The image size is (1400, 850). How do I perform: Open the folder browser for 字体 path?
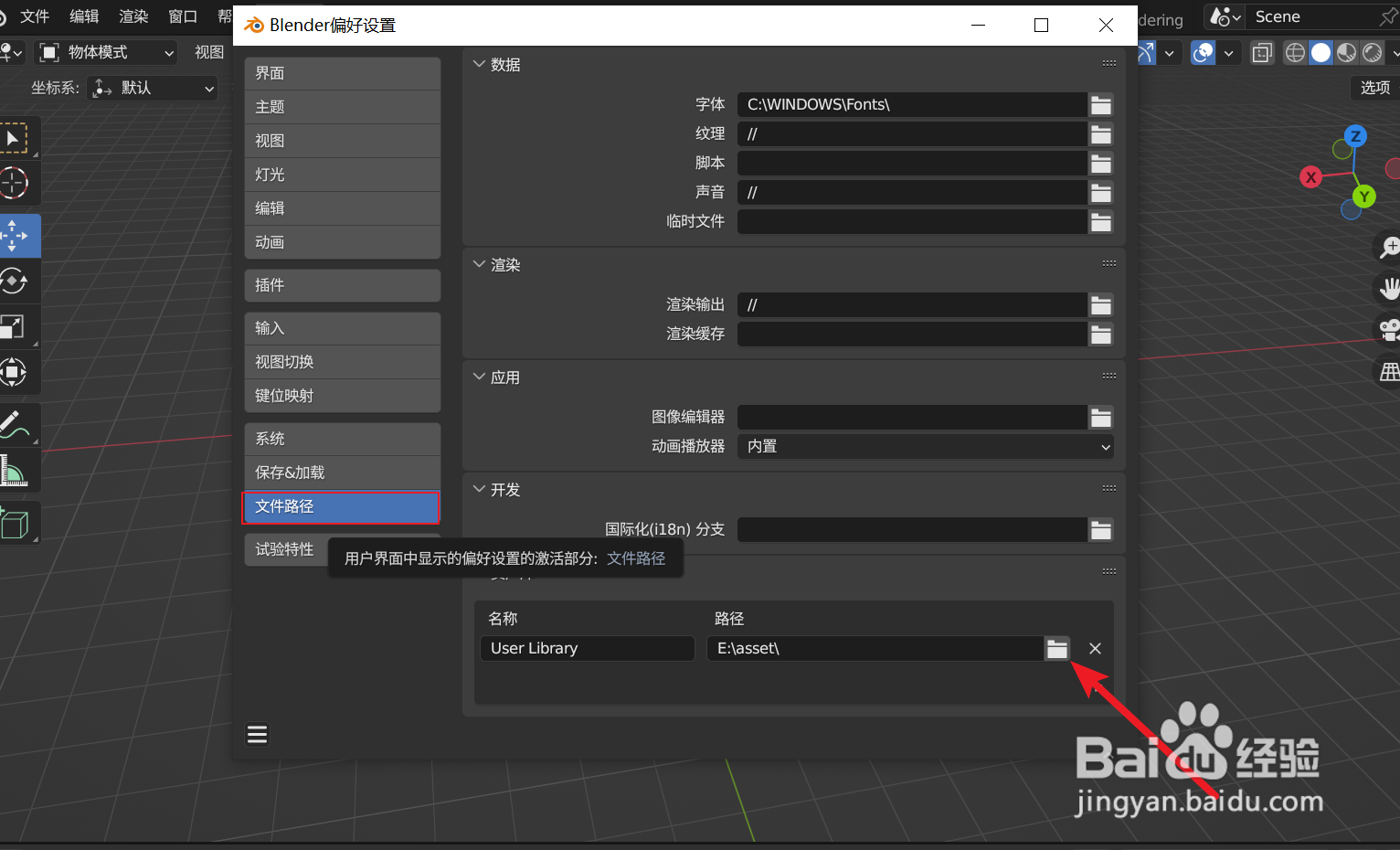pos(1101,105)
